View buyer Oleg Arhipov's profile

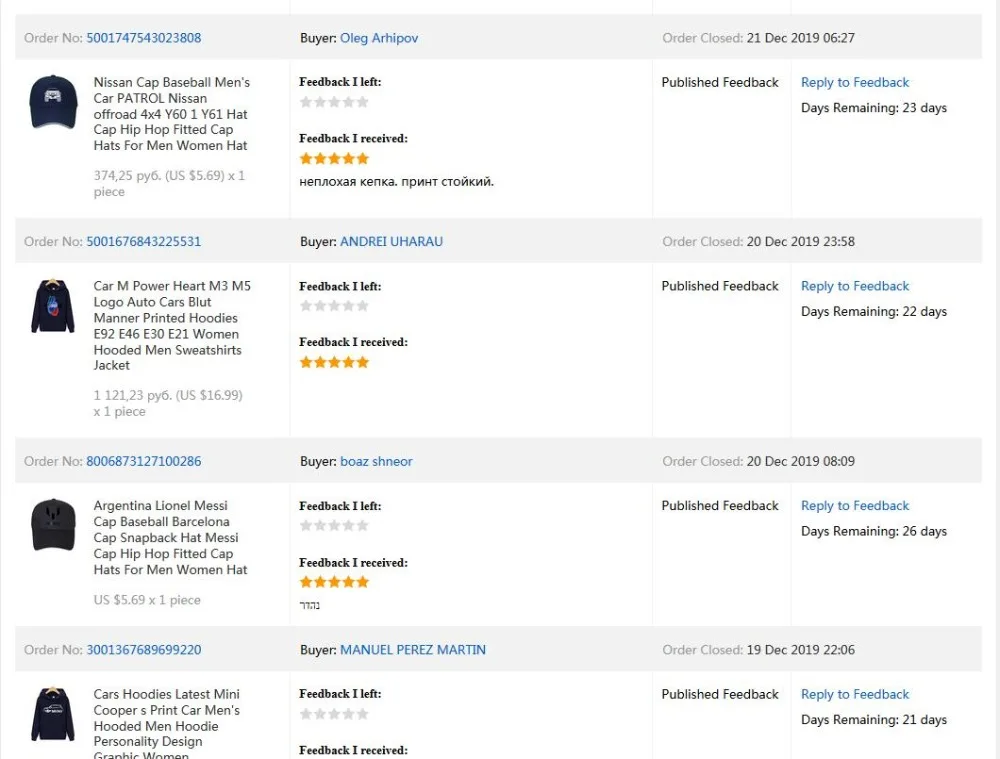coord(379,38)
